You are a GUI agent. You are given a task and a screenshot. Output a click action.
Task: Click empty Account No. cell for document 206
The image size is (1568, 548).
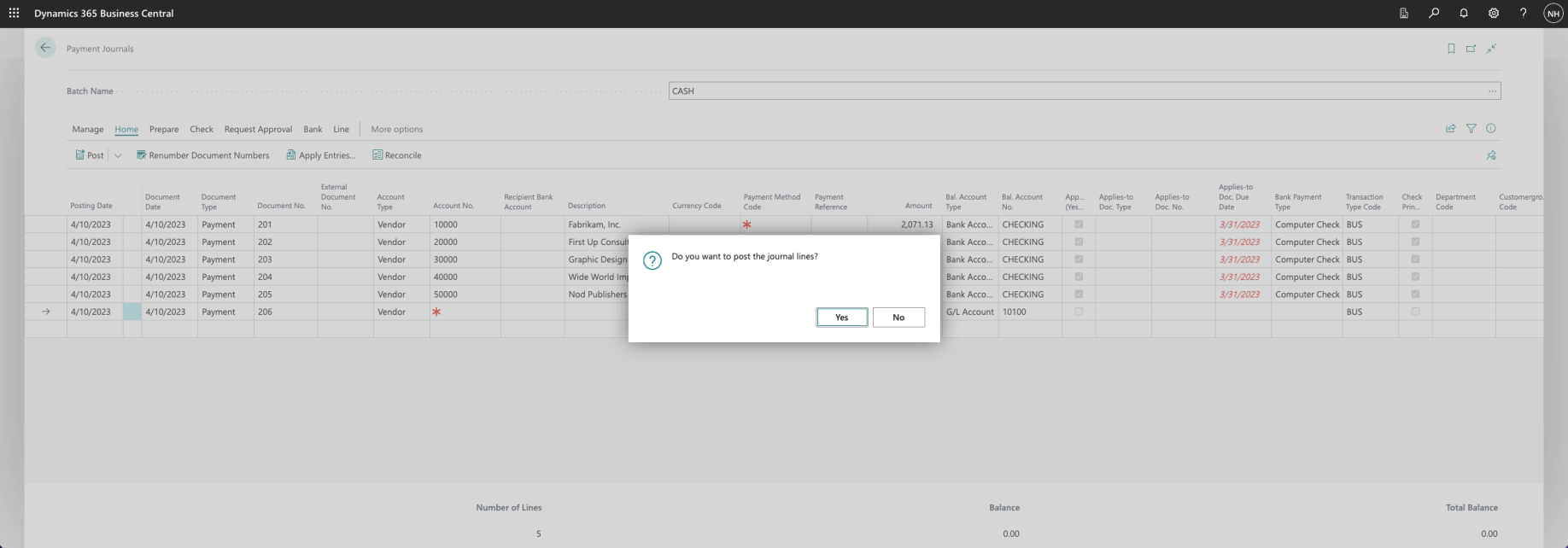coord(465,312)
